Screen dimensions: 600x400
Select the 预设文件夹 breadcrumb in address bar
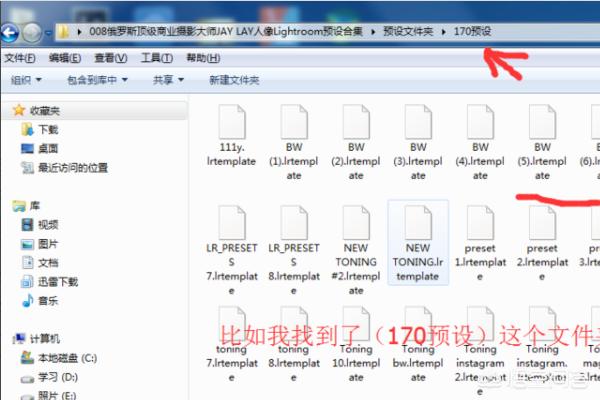408,31
